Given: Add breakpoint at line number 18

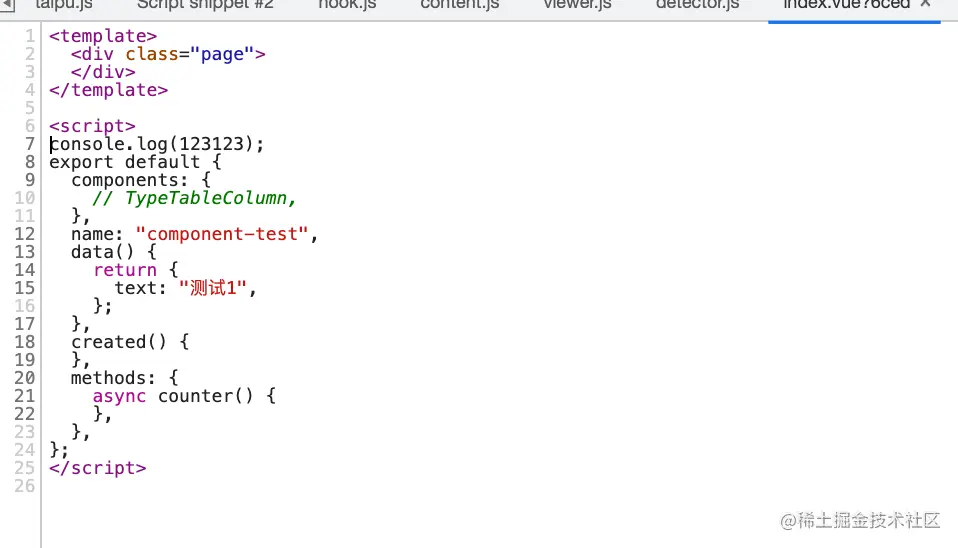Looking at the screenshot, I should 24,342.
